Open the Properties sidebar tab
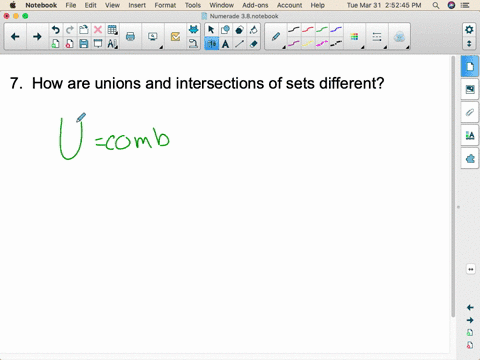480x360 pixels. pyautogui.click(x=470, y=135)
